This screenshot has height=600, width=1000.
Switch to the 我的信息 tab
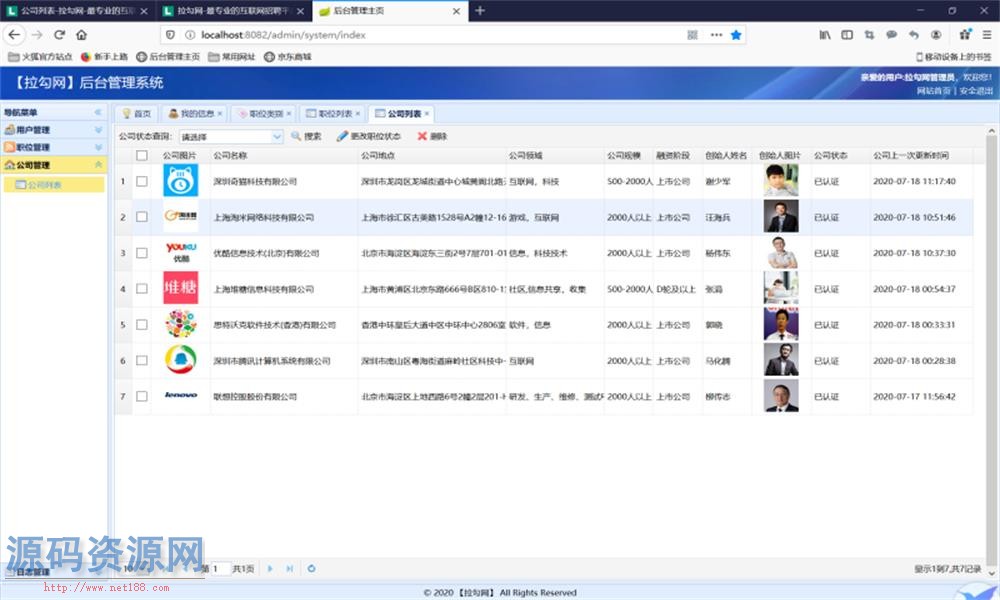196,114
